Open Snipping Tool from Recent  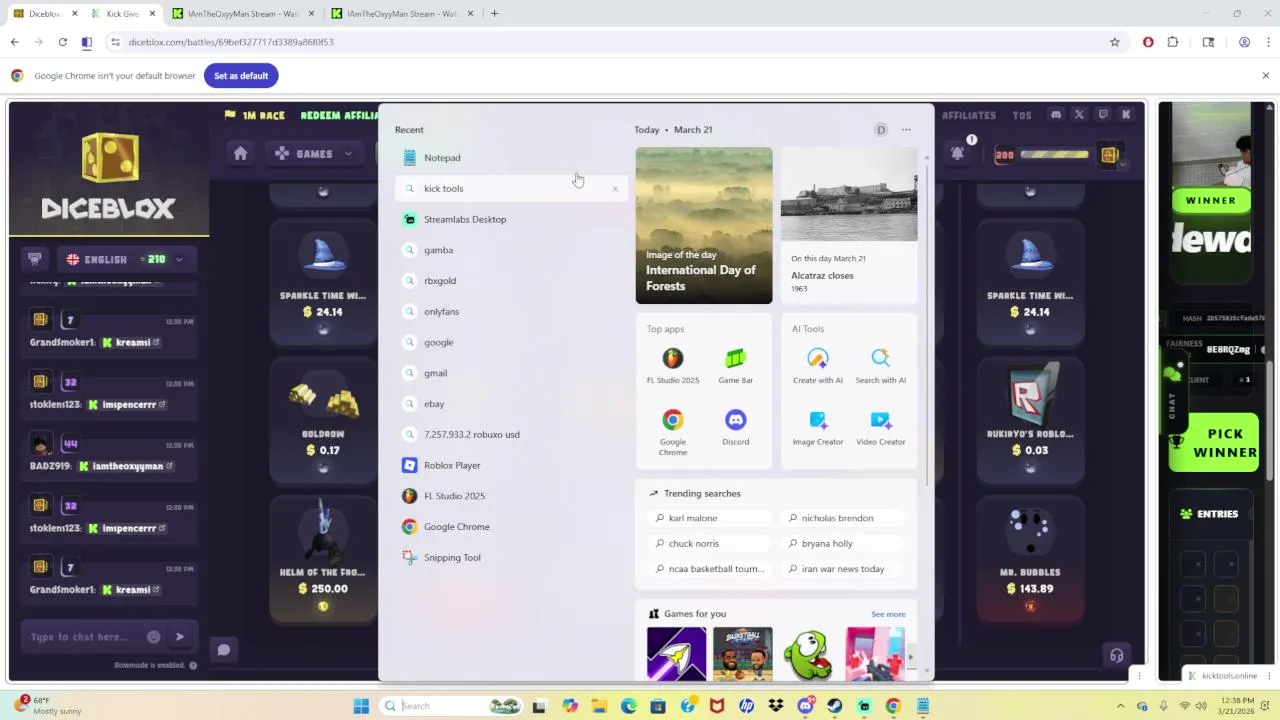pyautogui.click(x=510, y=557)
